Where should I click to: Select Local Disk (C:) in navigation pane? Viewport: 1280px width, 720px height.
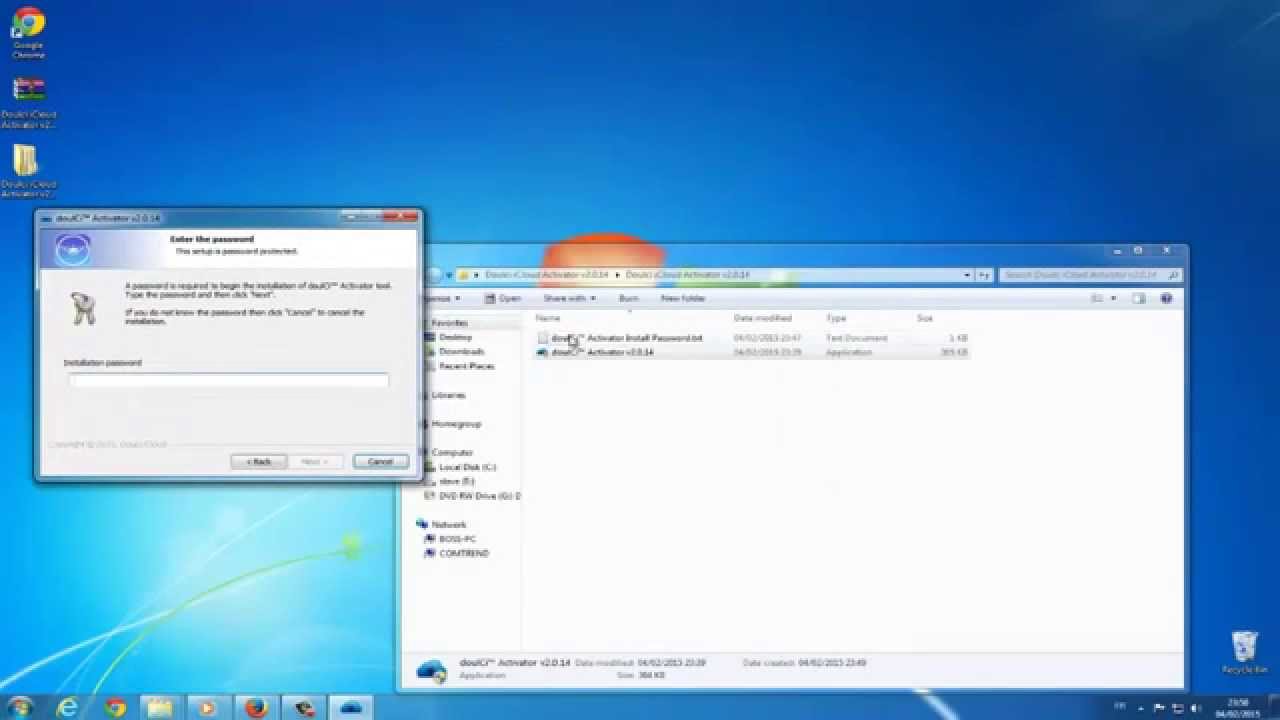[467, 467]
